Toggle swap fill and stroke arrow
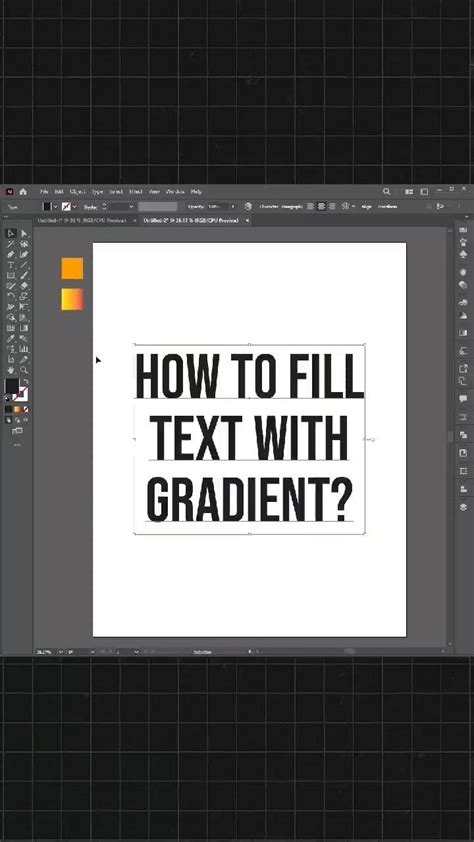The height and width of the screenshot is (842, 474). (26, 381)
